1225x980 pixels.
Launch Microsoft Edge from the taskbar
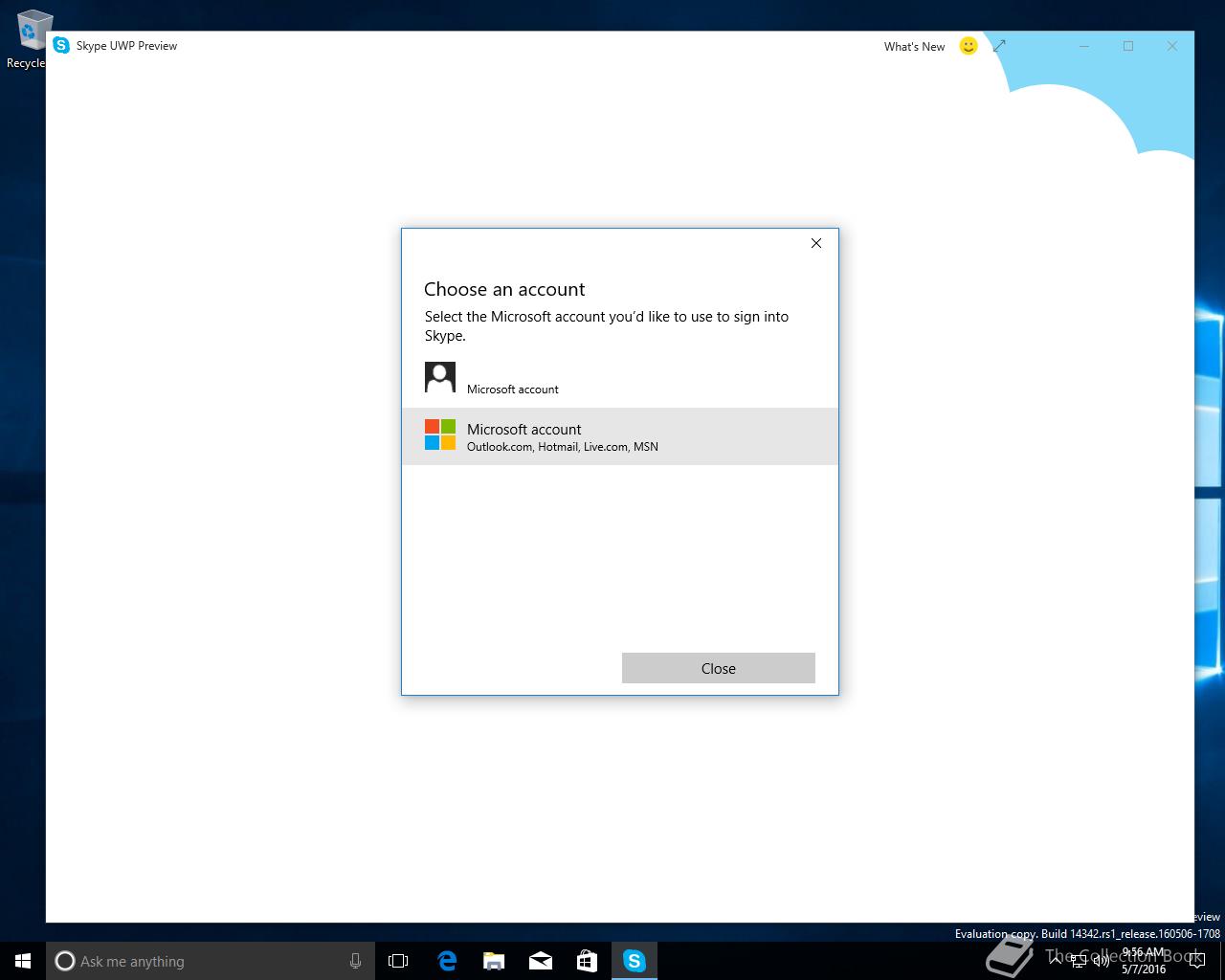click(x=446, y=961)
